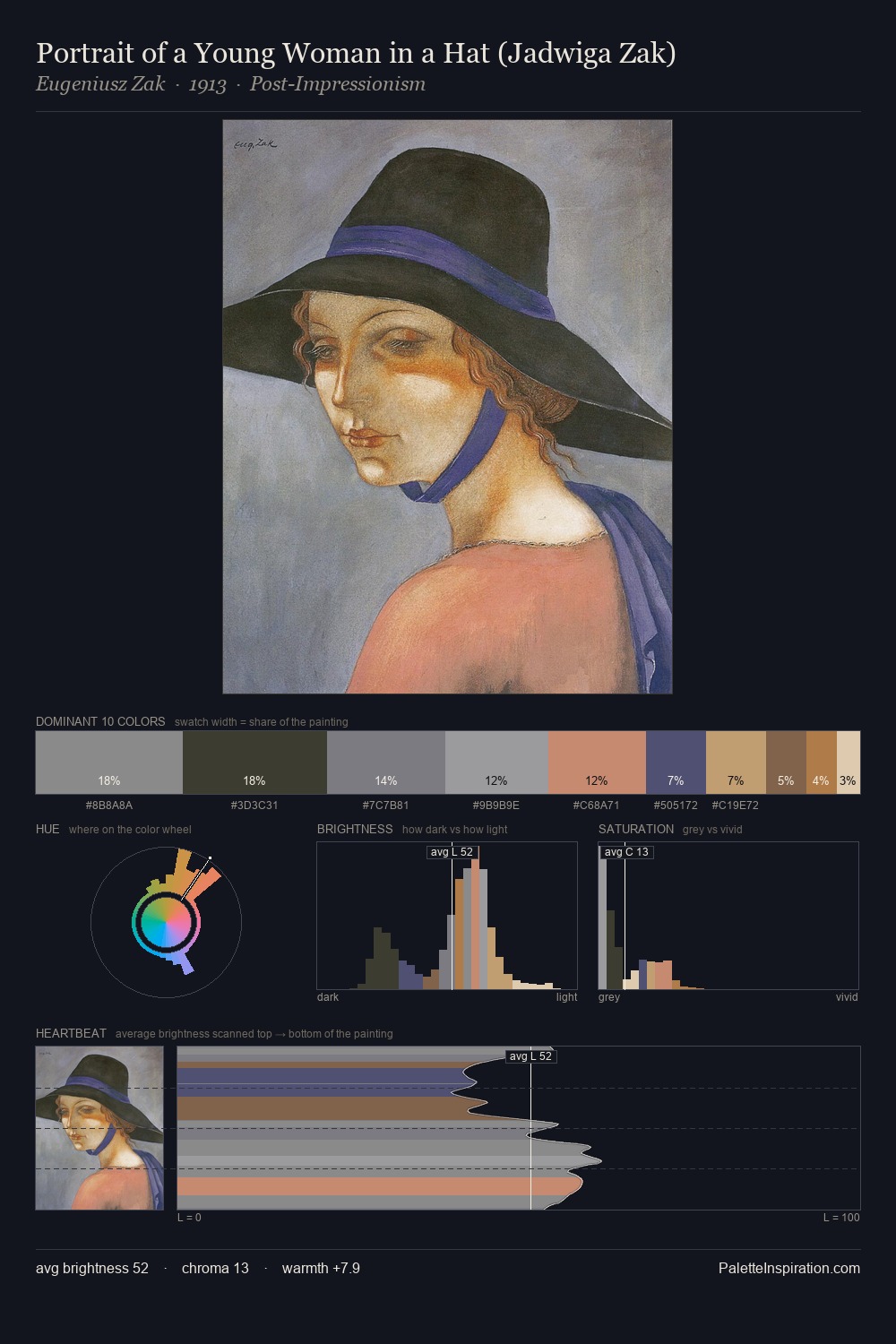This screenshot has height=1344, width=896.
Task: Select the orange-brown 4% swatch
Action: (821, 762)
